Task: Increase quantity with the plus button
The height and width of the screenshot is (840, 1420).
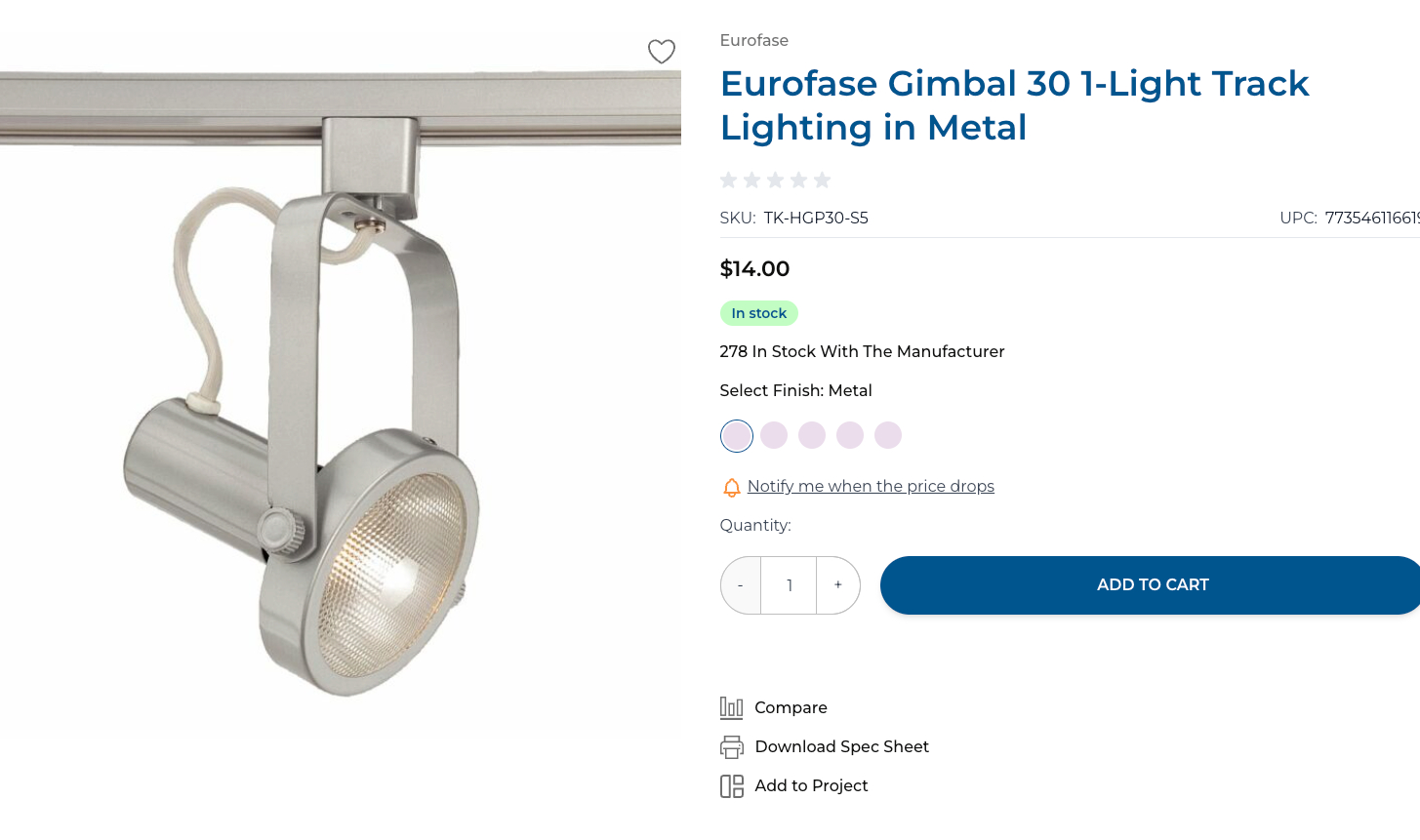Action: click(x=837, y=585)
